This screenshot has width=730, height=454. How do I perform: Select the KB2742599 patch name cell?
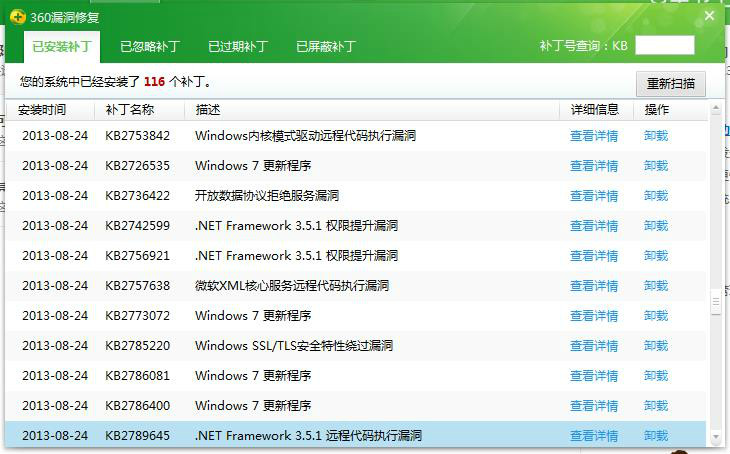pyautogui.click(x=137, y=226)
